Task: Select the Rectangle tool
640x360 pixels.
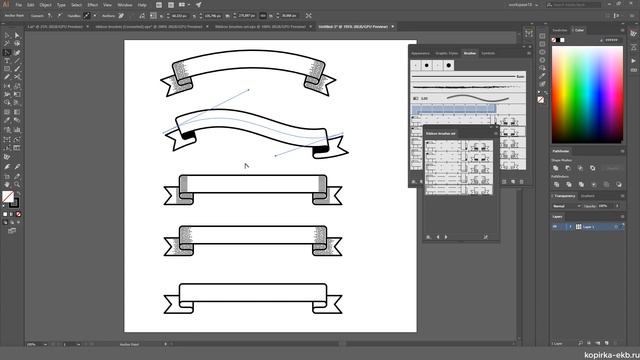Action: (7, 69)
